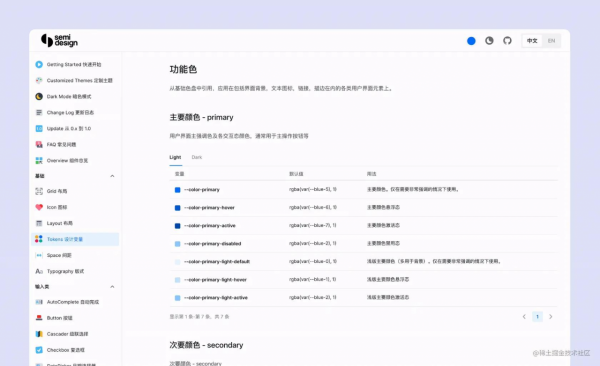Click the --color-primary-light-active swatch
Viewport: 600px width, 366px height.
coord(178,298)
